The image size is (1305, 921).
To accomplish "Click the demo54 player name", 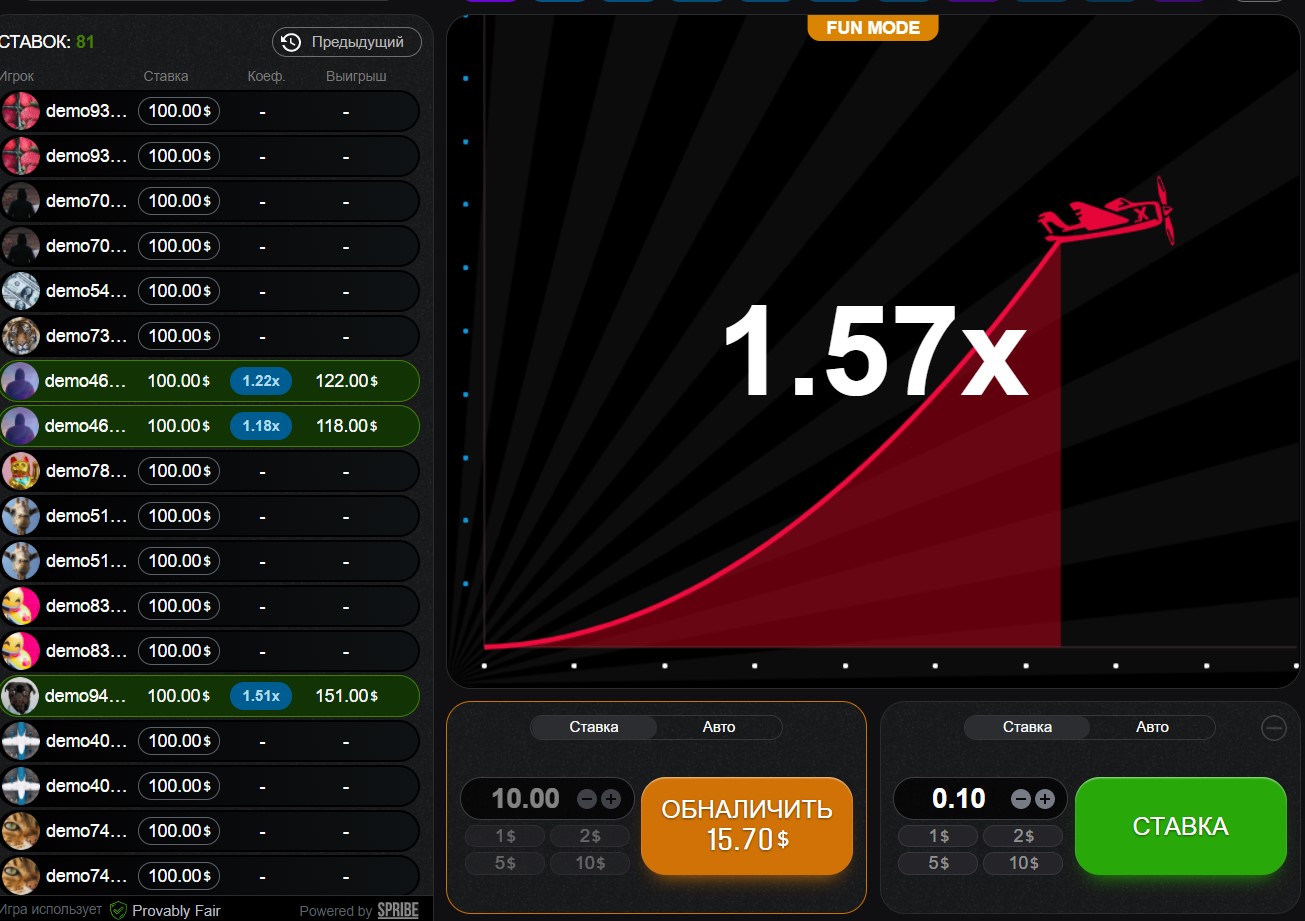I will point(86,291).
